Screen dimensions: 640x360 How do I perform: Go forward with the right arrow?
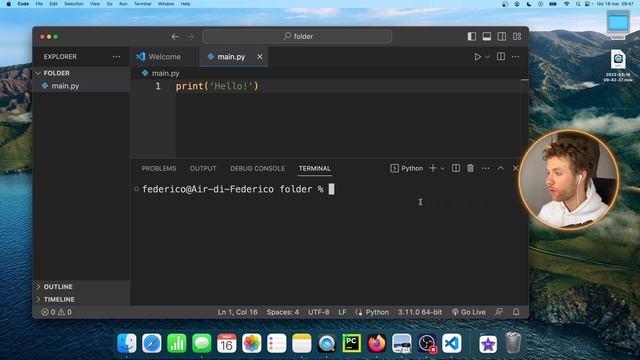[190, 37]
